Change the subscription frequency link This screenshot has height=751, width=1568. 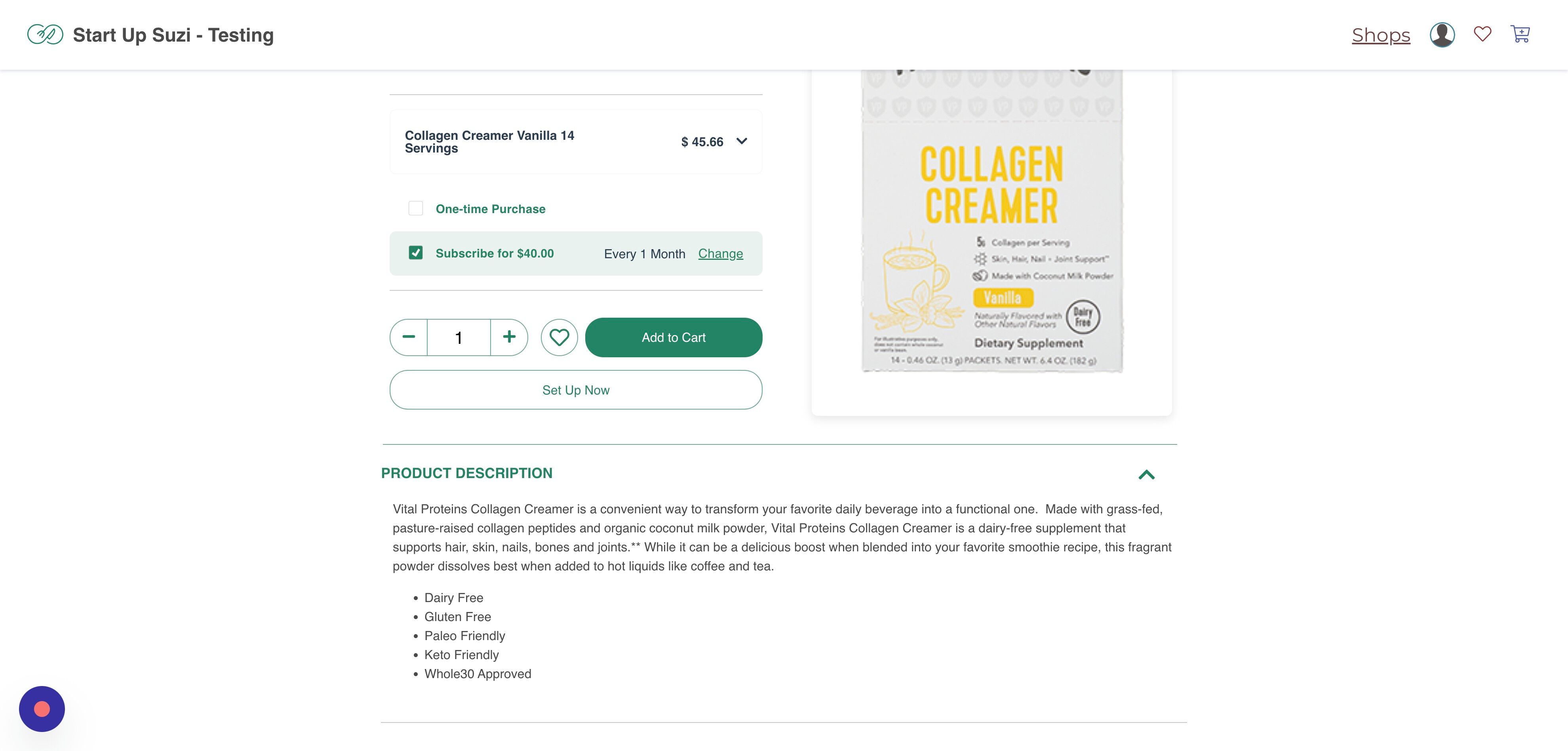721,254
